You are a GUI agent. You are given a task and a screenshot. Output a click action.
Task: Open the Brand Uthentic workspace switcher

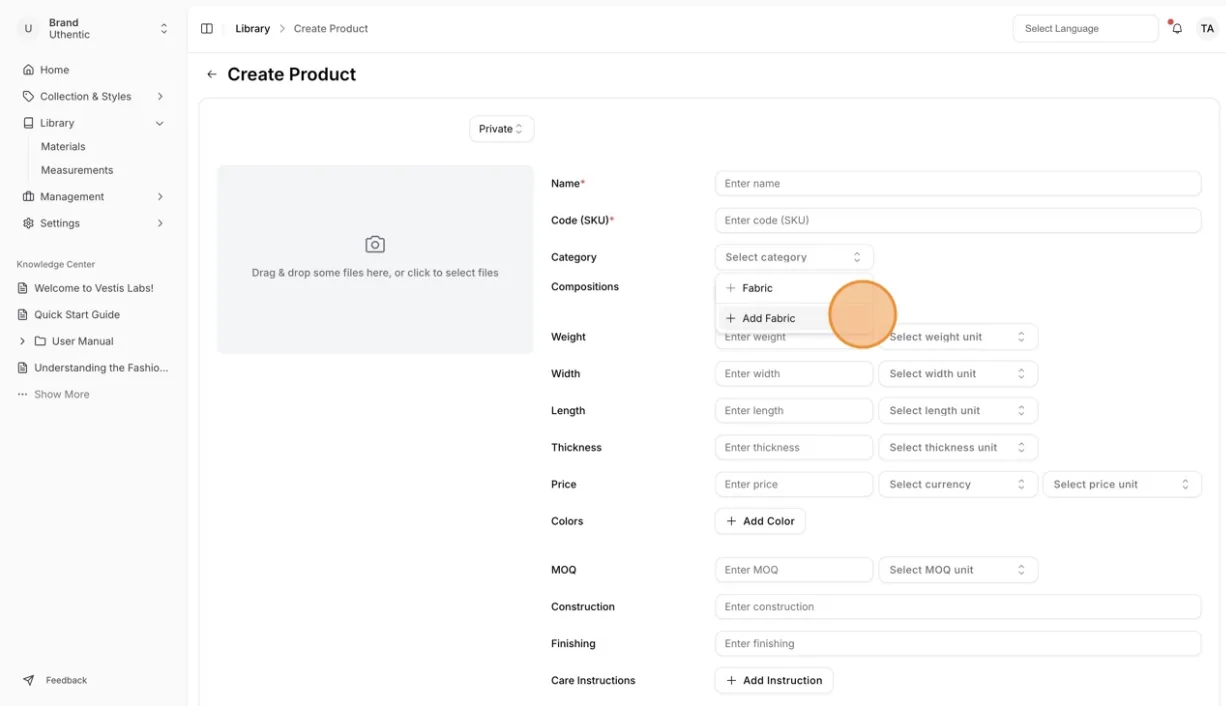click(94, 29)
